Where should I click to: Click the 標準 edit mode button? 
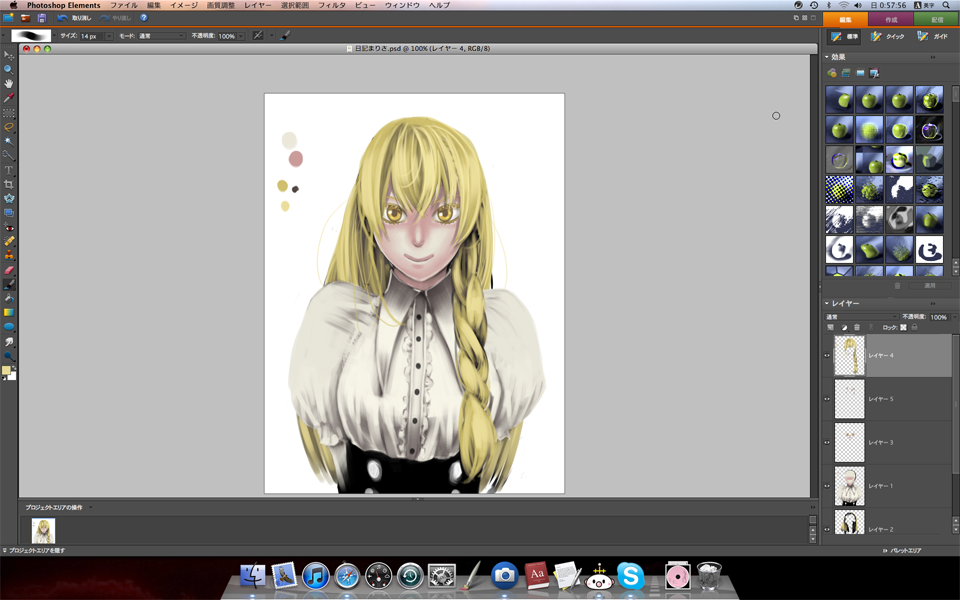pos(844,37)
